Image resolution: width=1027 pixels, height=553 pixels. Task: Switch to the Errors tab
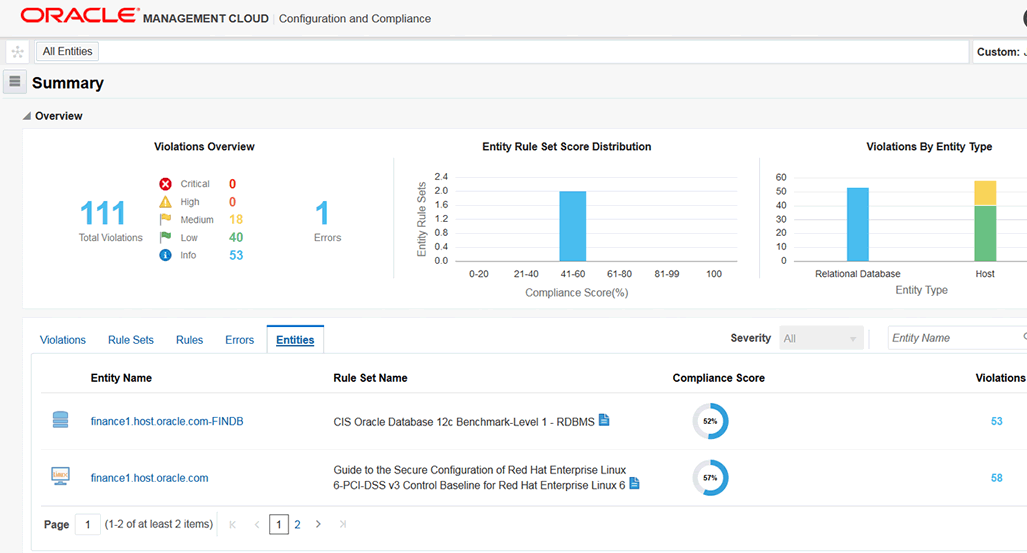240,340
